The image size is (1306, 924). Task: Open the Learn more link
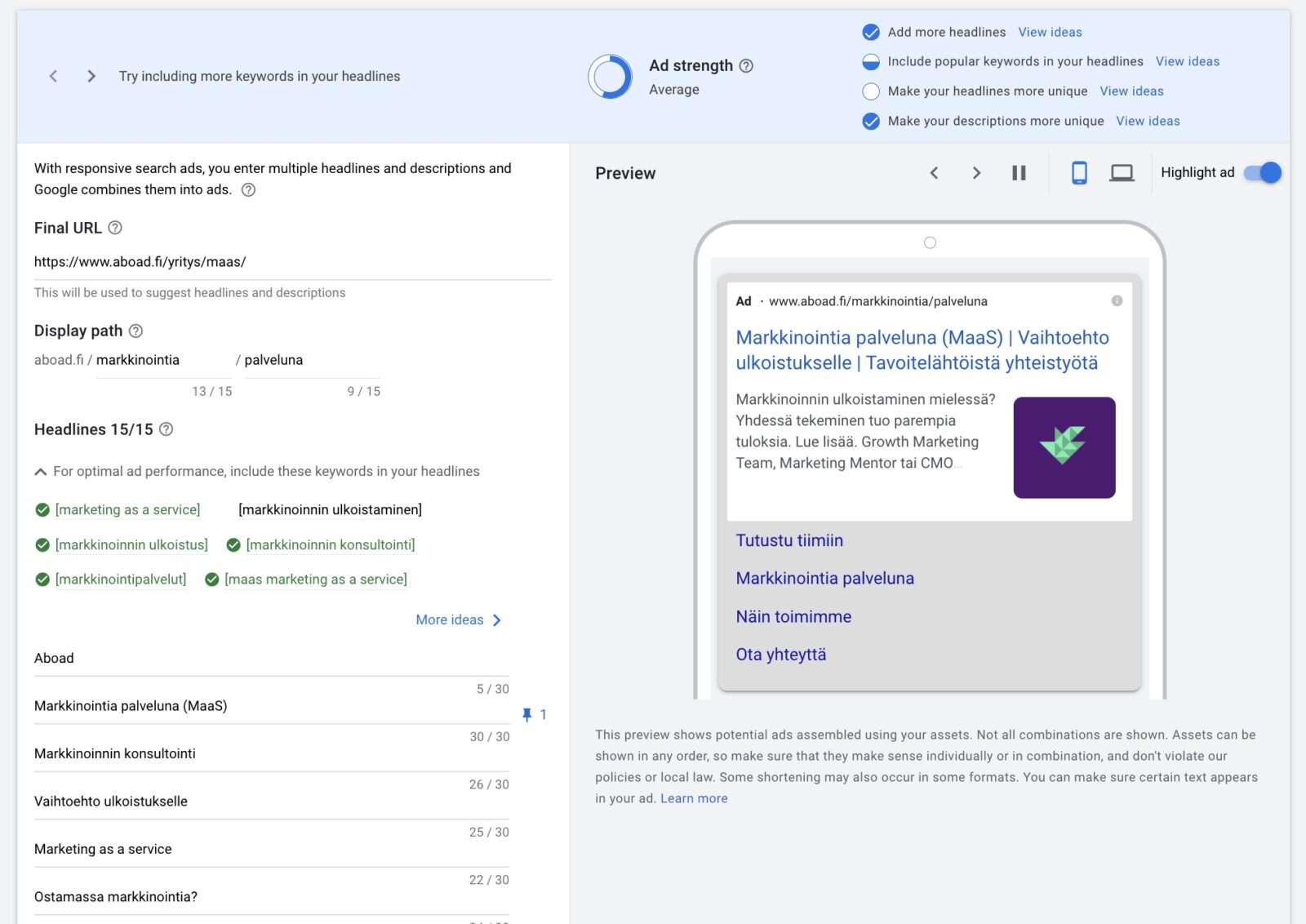click(x=693, y=799)
